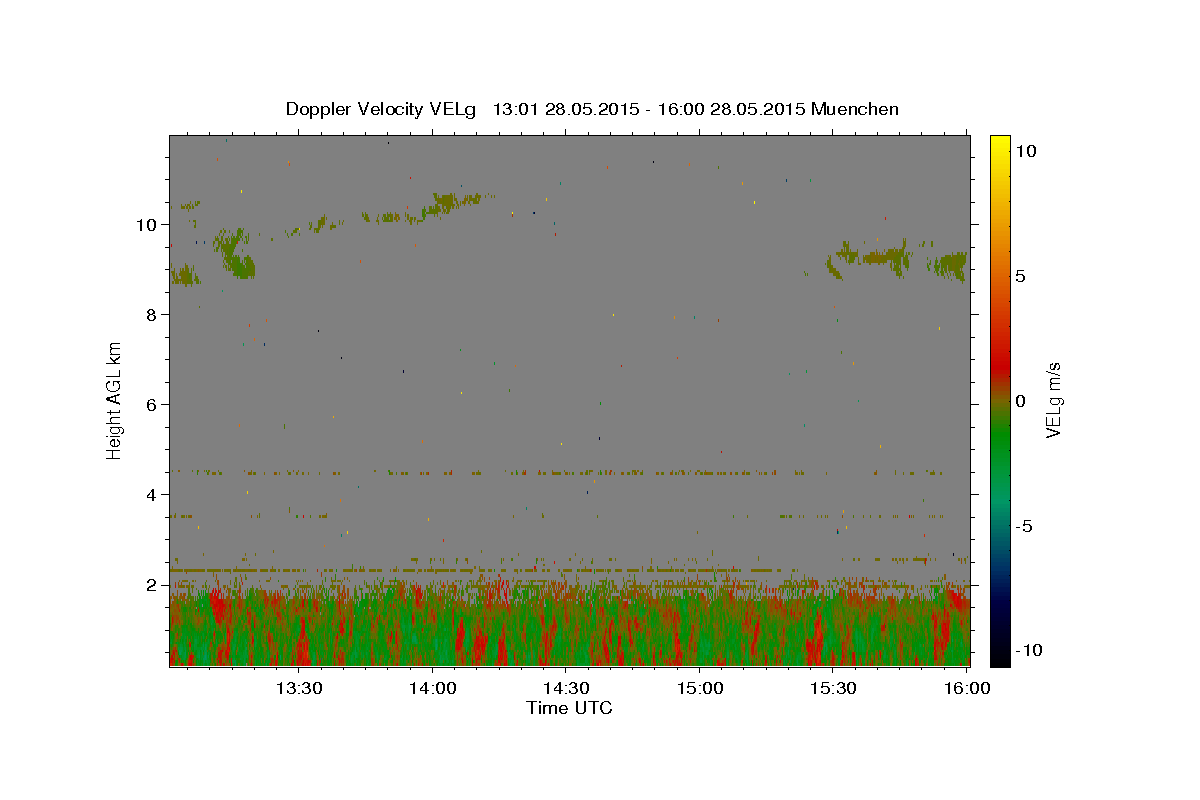Click the height tick label 4
Image resolution: width=1200 pixels, height=800 pixels.
153,495
